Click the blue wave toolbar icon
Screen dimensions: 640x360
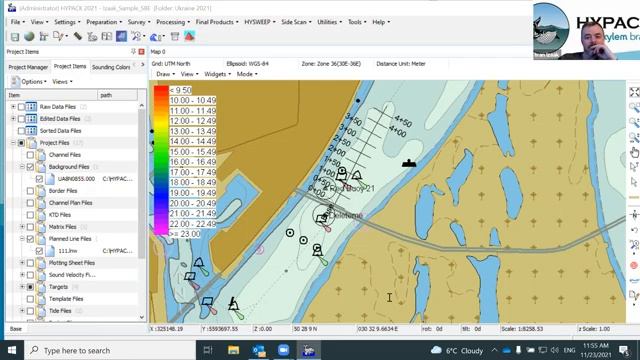(x=156, y=37)
